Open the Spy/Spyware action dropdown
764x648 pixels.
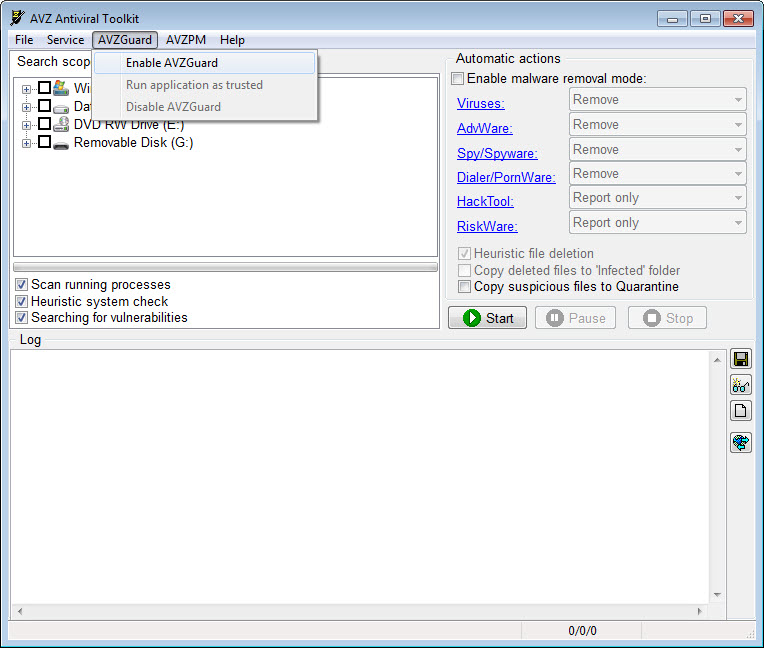(657, 150)
